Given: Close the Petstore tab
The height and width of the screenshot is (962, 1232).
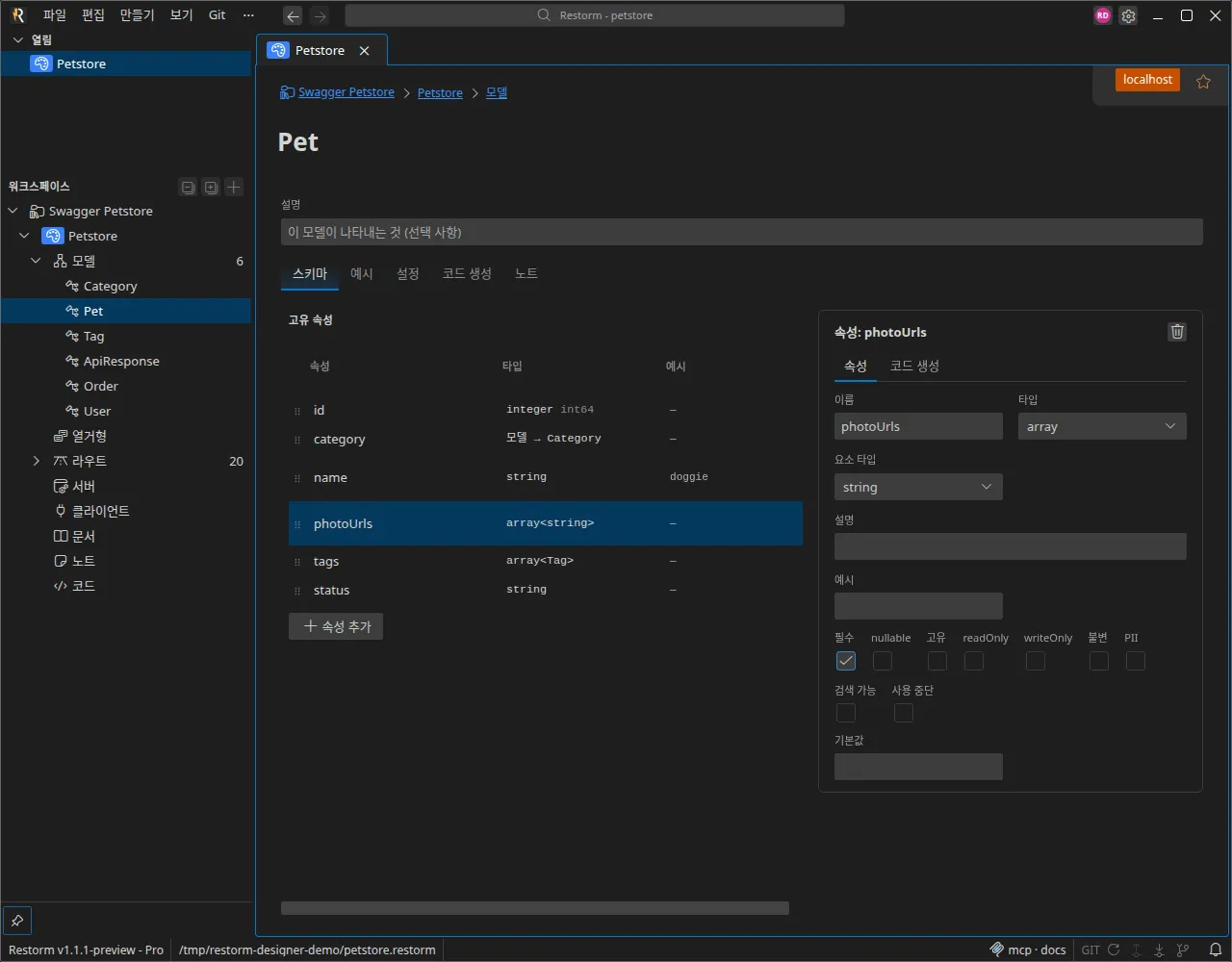Looking at the screenshot, I should (364, 51).
